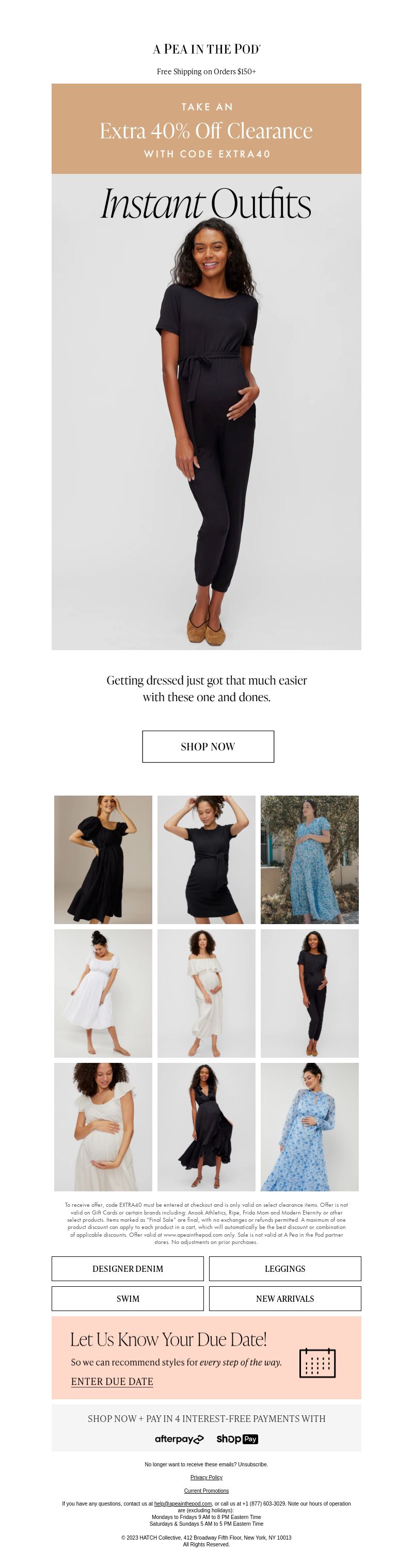The width and height of the screenshot is (413, 1568).
Task: Open the black puff-sleeve maxi dress thumbnail
Action: [103, 860]
